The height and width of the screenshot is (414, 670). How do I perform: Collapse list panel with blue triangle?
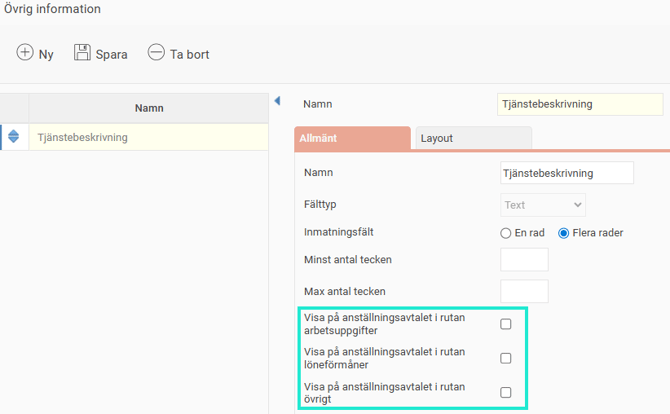pyautogui.click(x=277, y=102)
